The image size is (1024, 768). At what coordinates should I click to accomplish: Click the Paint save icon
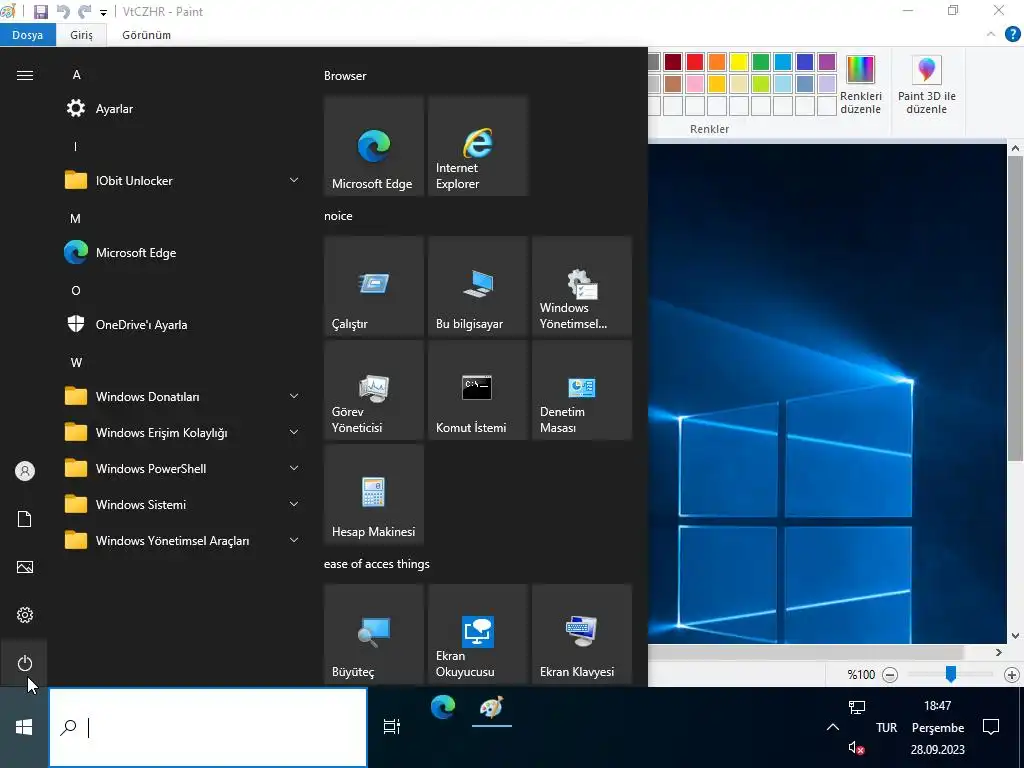coord(40,12)
